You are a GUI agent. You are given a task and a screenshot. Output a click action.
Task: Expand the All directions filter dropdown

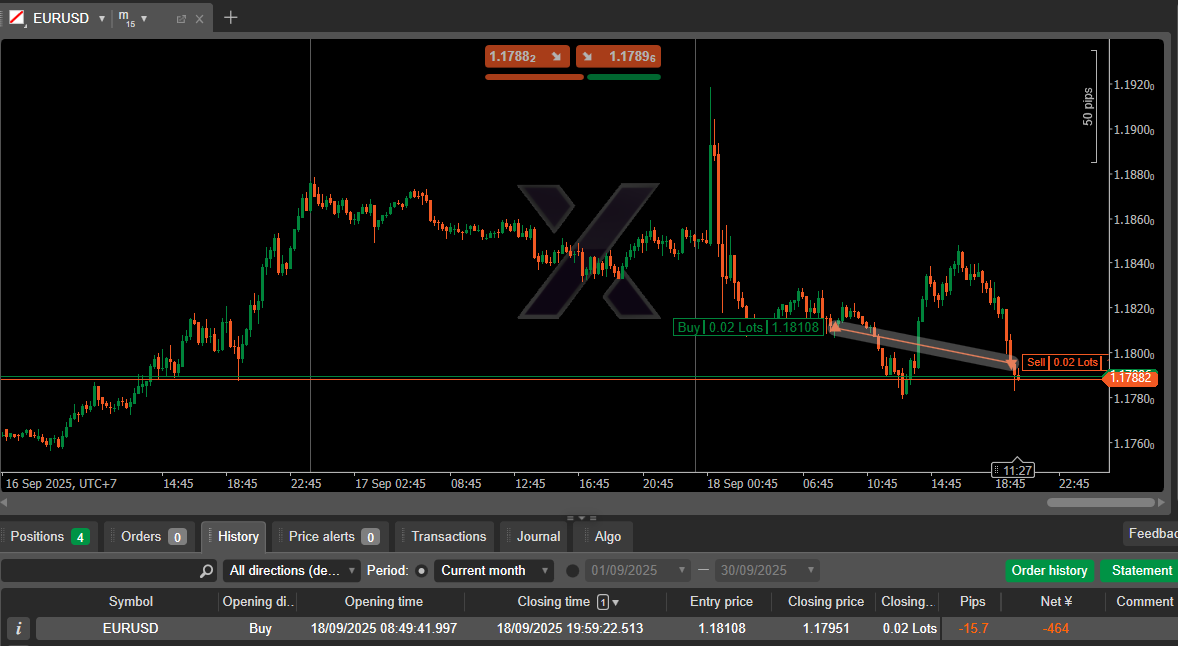(291, 571)
